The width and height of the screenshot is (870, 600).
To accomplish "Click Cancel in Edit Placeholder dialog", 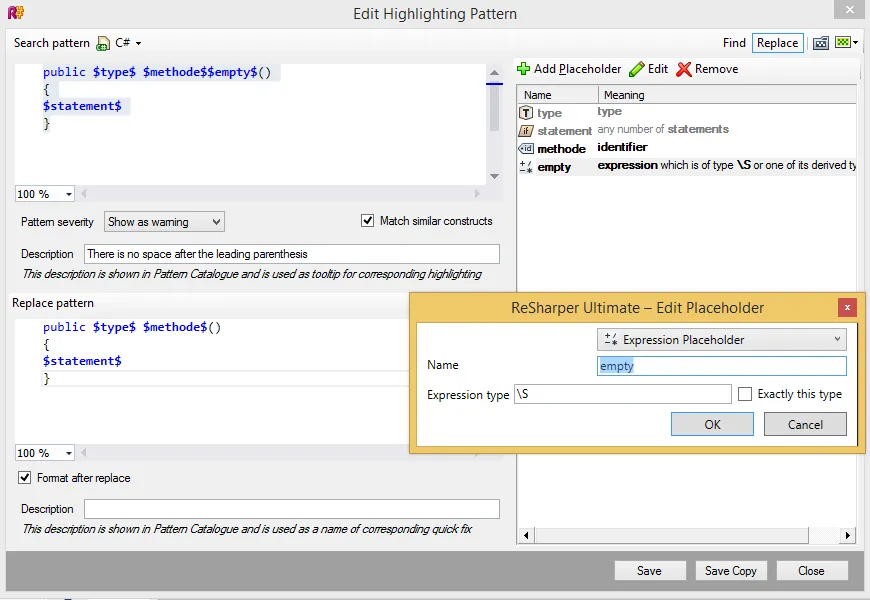I will coord(805,424).
